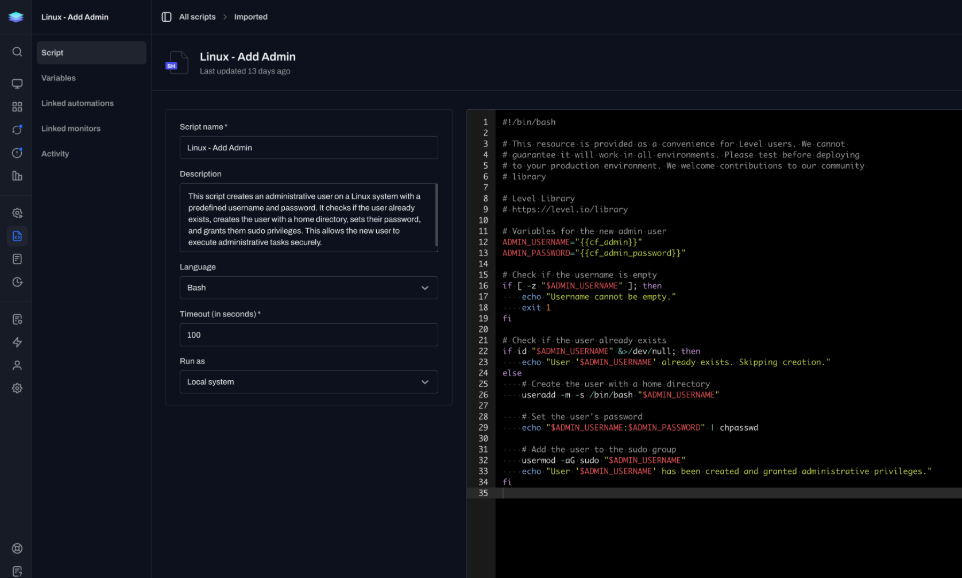
Task: Select the Script tab
Action: pyautogui.click(x=91, y=53)
